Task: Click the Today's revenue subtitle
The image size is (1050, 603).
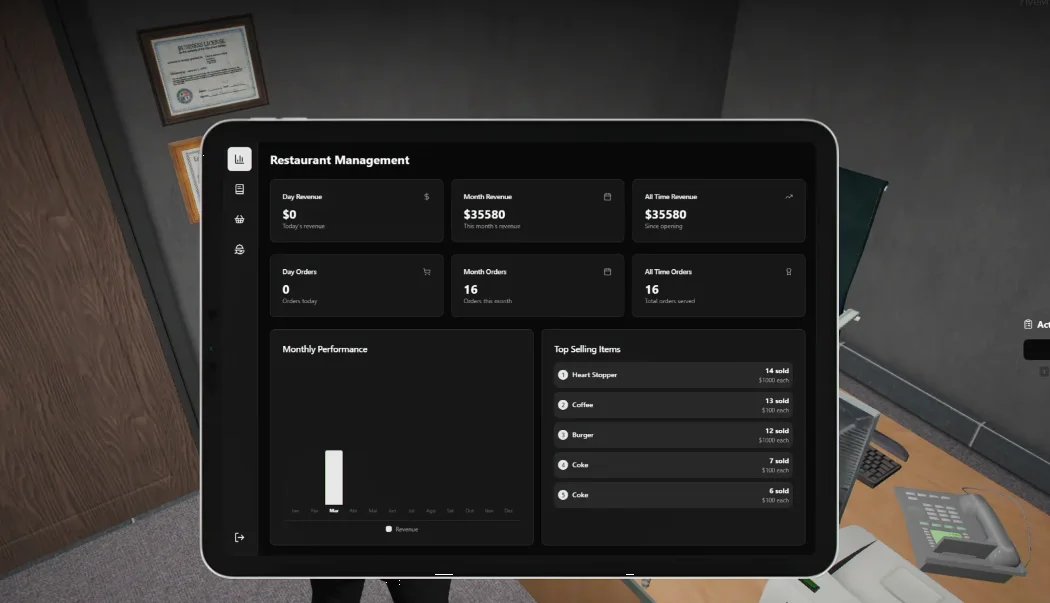Action: pyautogui.click(x=303, y=226)
